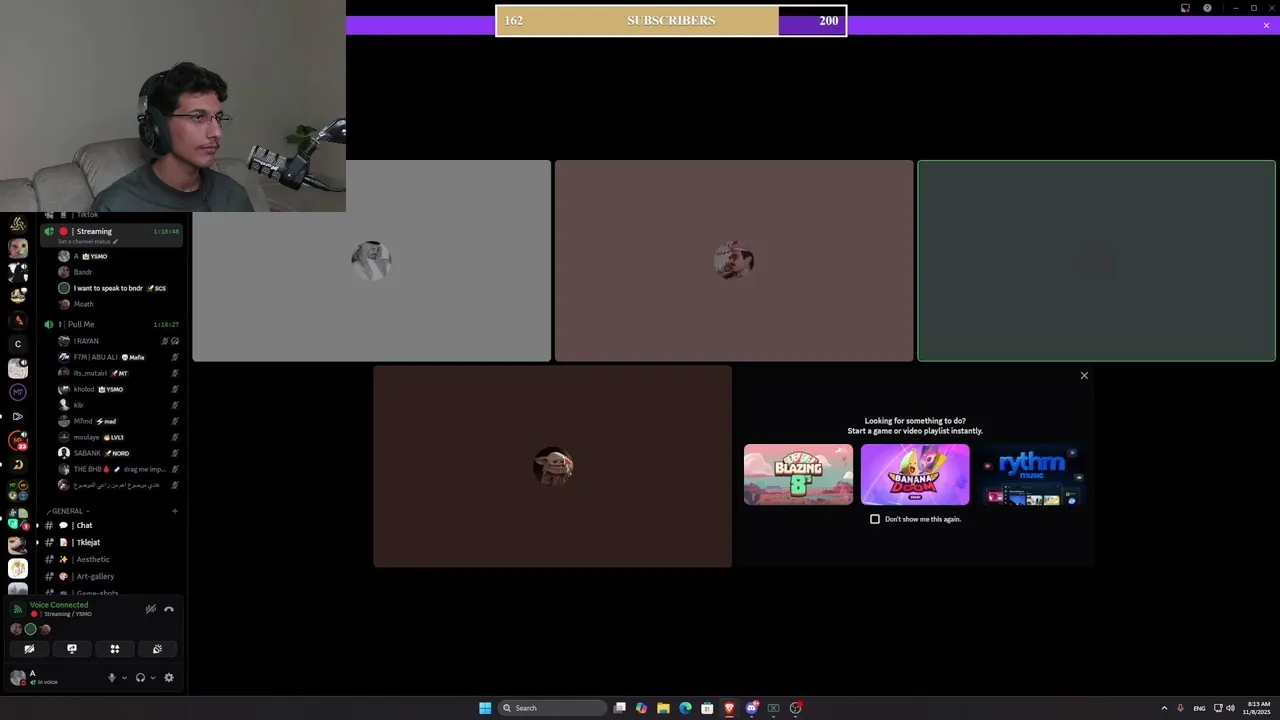Click the muted mic icon next to RAYAN
1280x720 pixels.
(x=166, y=341)
